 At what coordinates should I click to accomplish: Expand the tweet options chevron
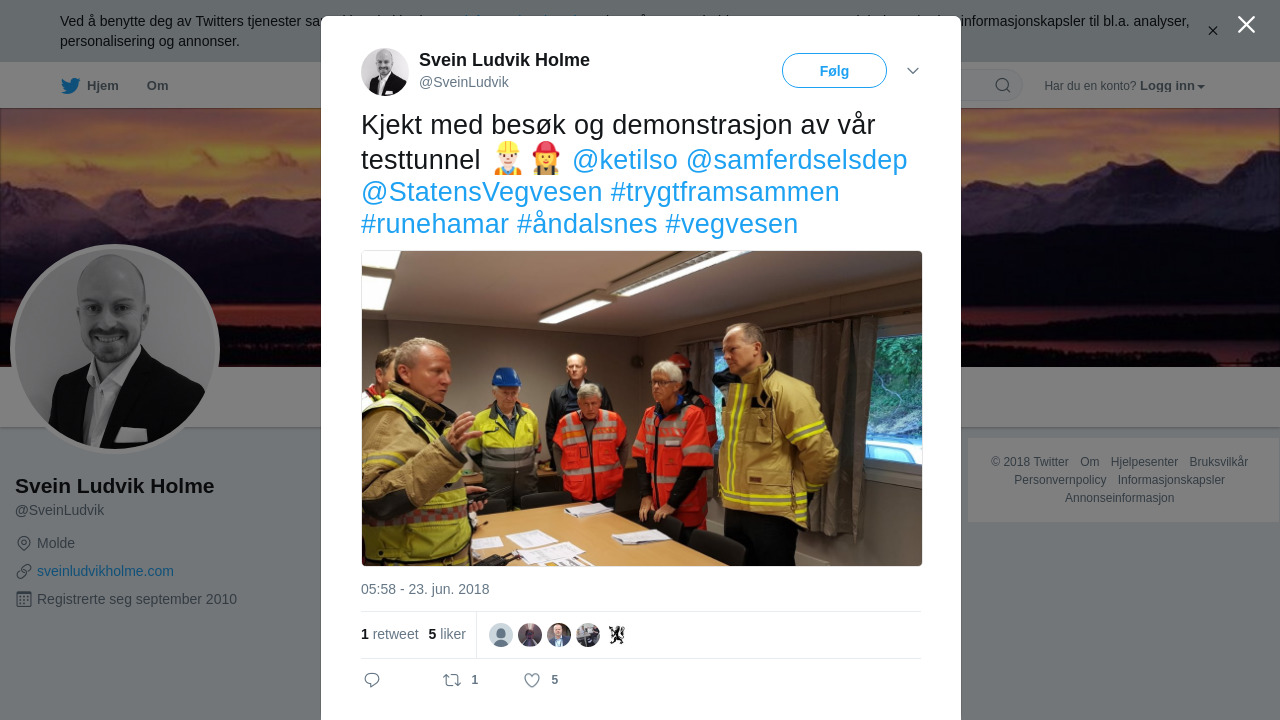(913, 70)
